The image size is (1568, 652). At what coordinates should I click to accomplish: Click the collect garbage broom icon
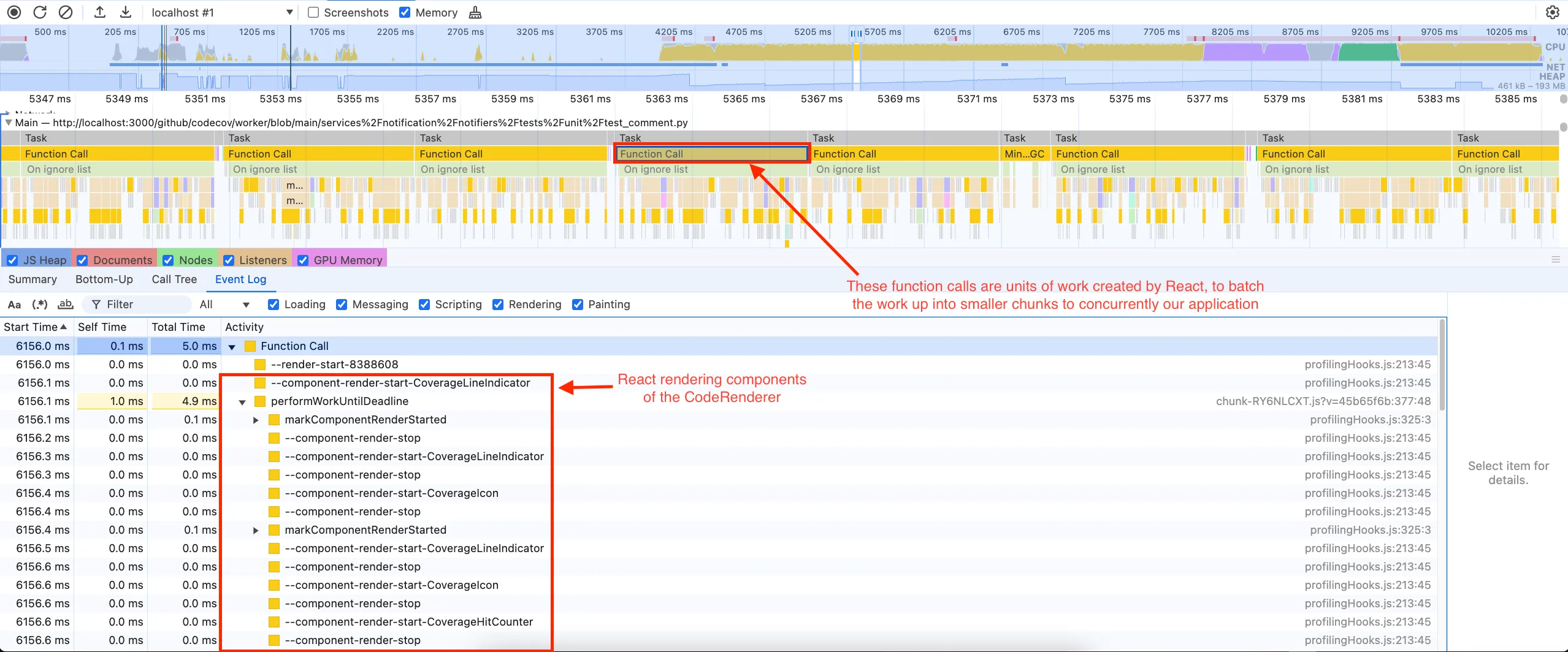475,13
